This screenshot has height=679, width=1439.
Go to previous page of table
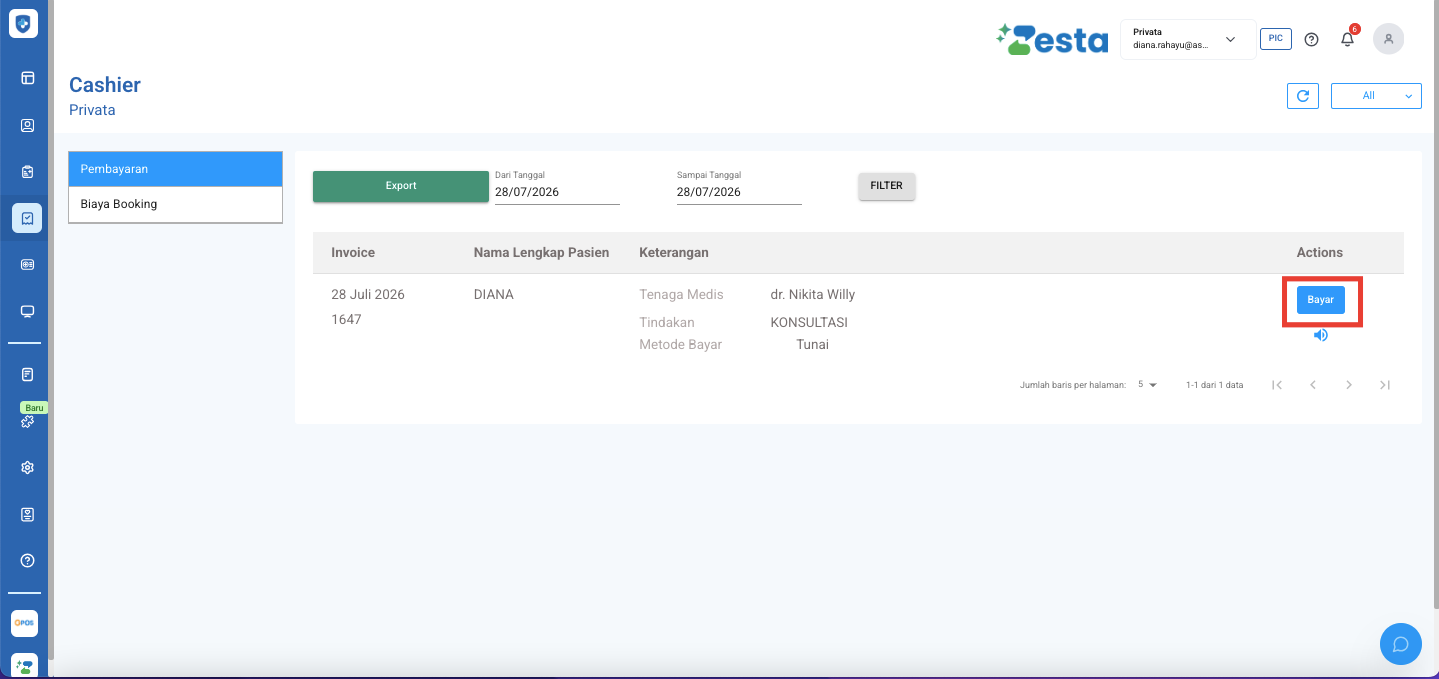tap(1313, 385)
